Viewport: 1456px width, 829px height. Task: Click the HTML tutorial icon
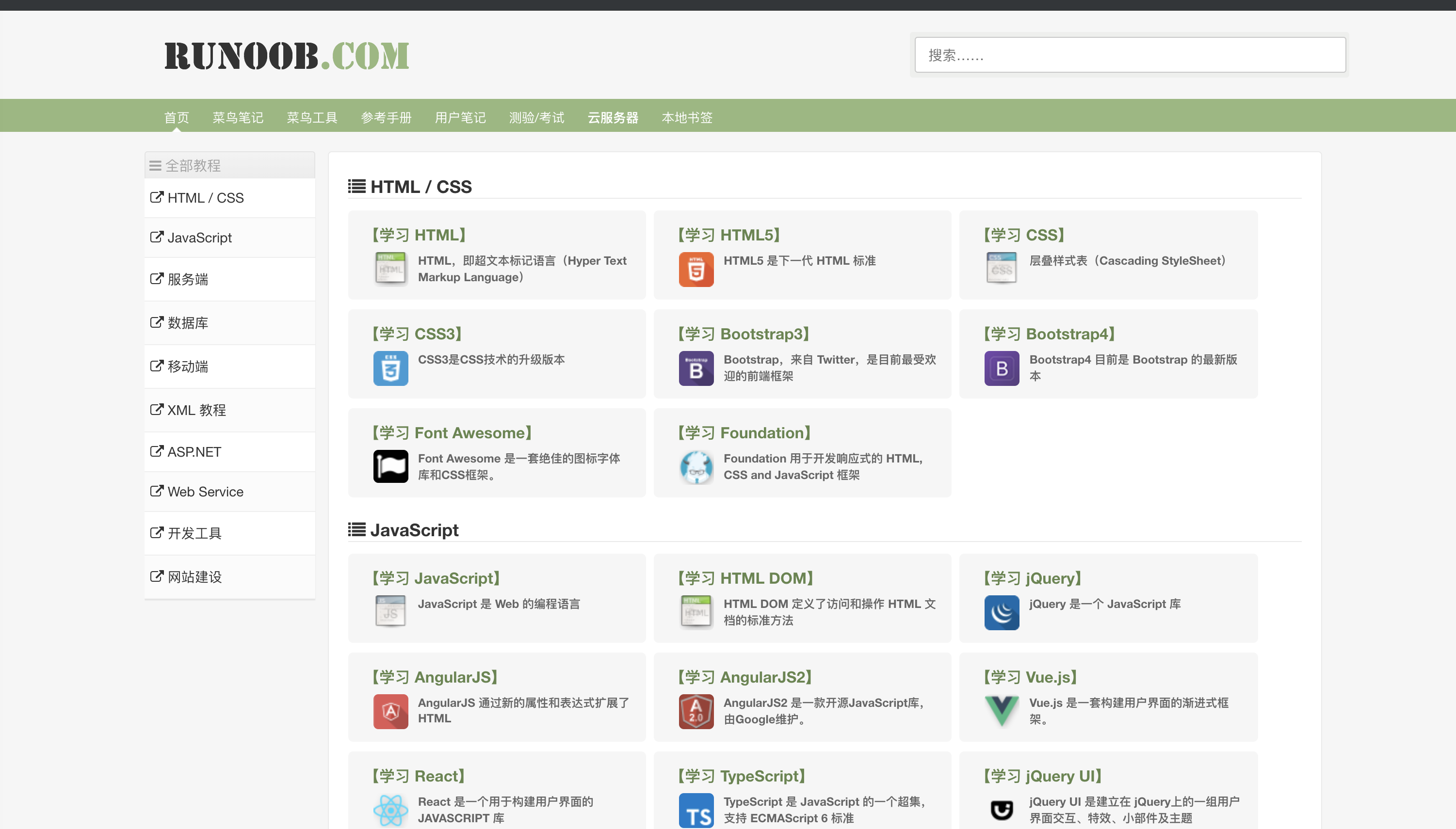[390, 269]
